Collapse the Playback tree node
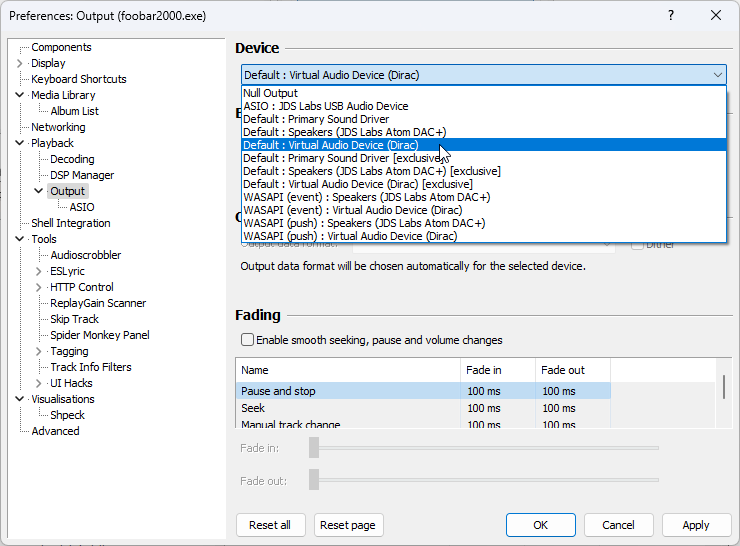 coord(19,143)
